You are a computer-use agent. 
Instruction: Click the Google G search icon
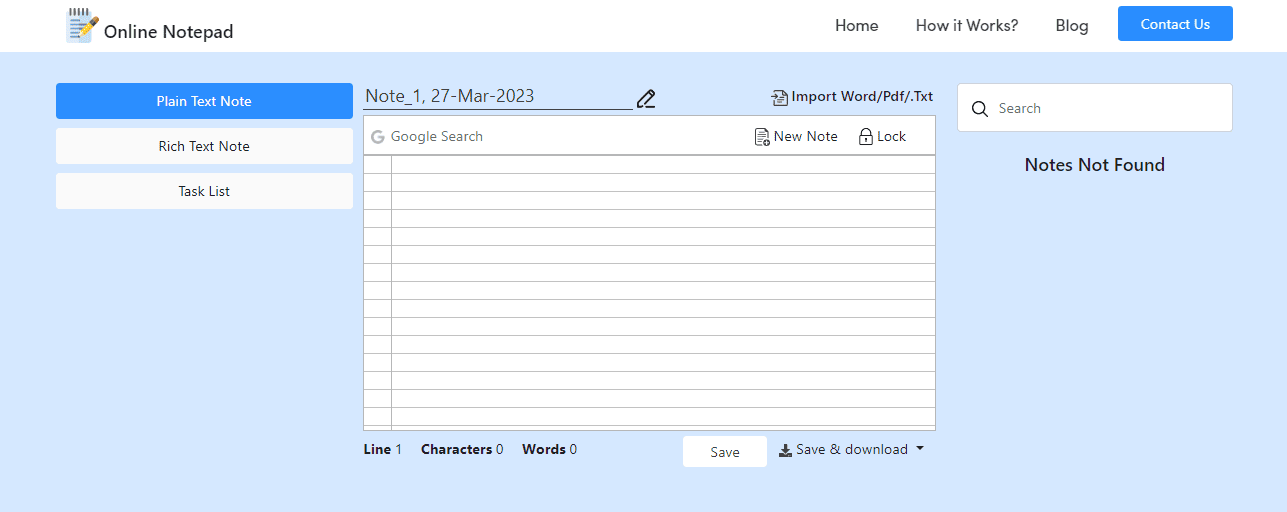click(378, 137)
